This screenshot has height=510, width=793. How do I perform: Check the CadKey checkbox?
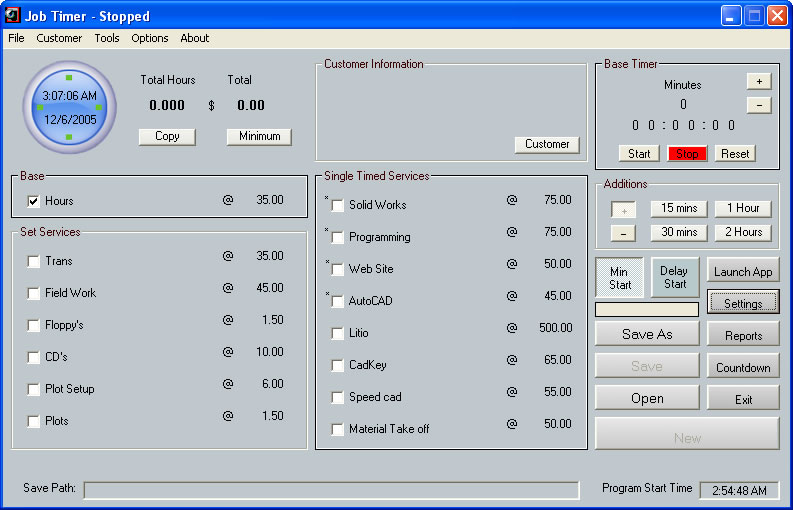click(337, 365)
